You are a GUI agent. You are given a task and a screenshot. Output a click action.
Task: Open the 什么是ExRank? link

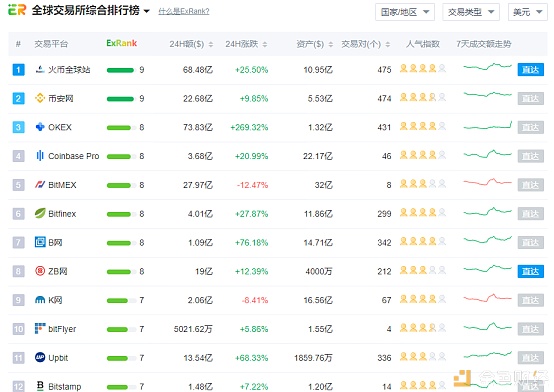pyautogui.click(x=184, y=11)
